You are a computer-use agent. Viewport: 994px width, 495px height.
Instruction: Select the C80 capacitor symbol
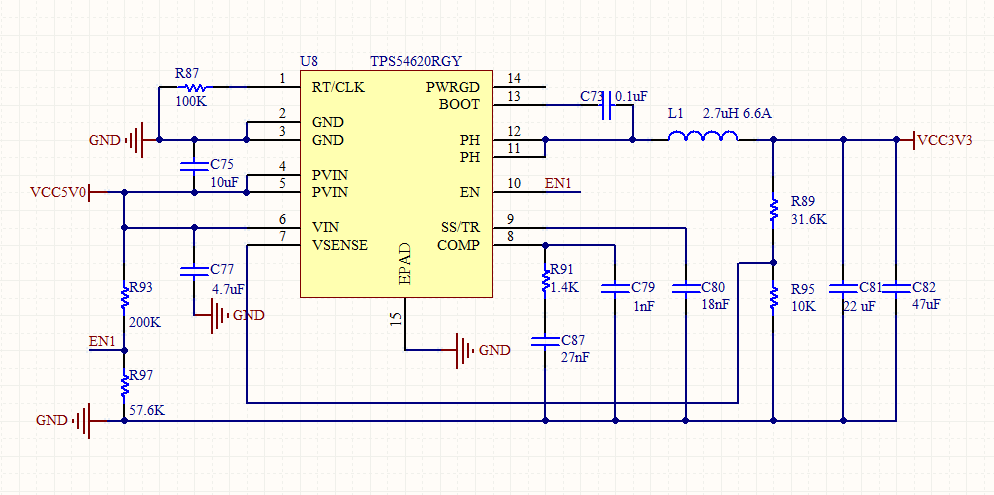point(685,288)
